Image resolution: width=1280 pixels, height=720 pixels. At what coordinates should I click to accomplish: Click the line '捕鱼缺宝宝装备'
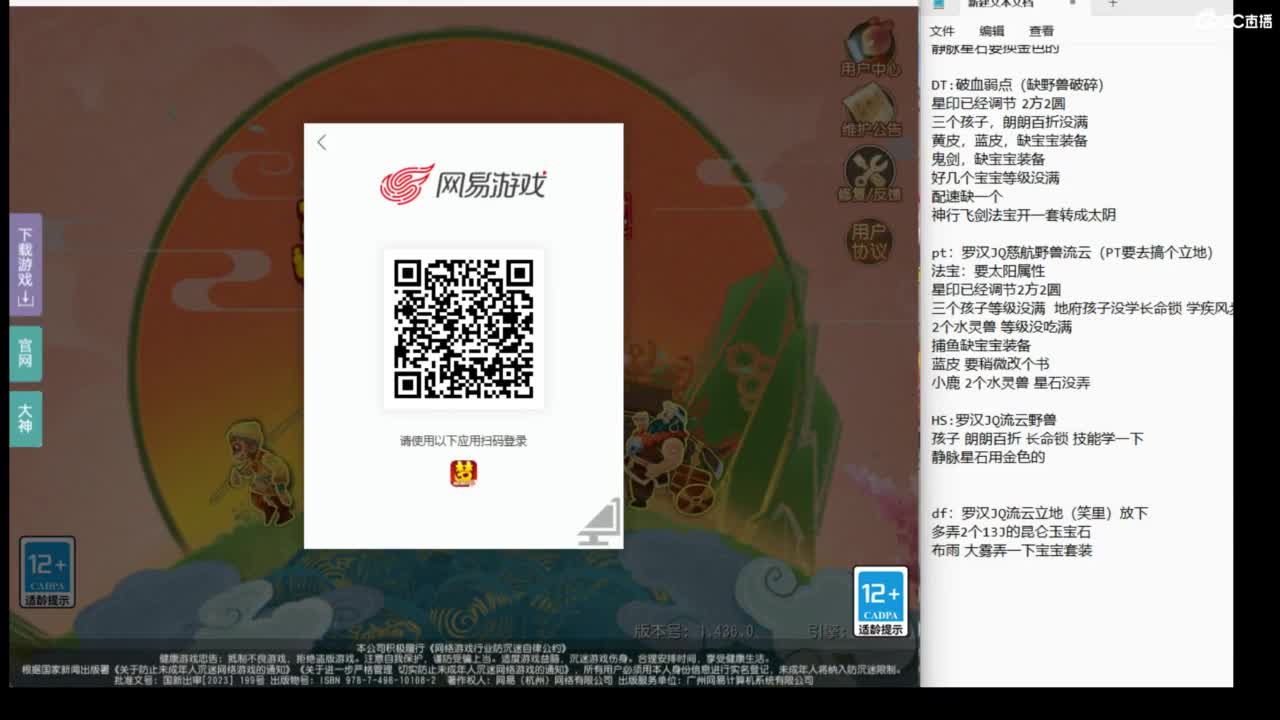pyautogui.click(x=981, y=346)
